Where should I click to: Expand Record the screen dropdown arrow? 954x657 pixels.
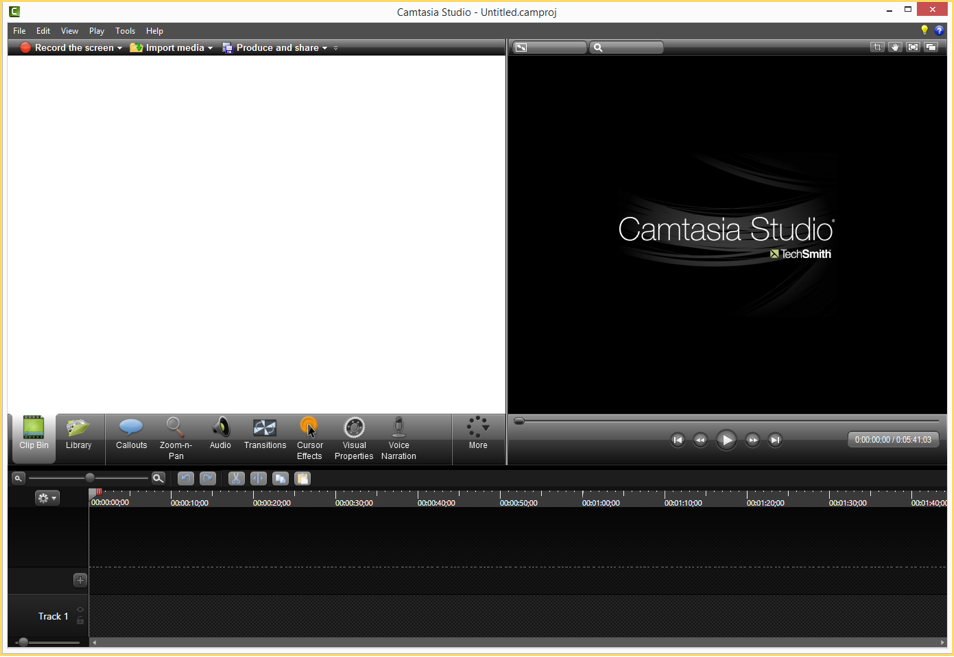point(120,48)
